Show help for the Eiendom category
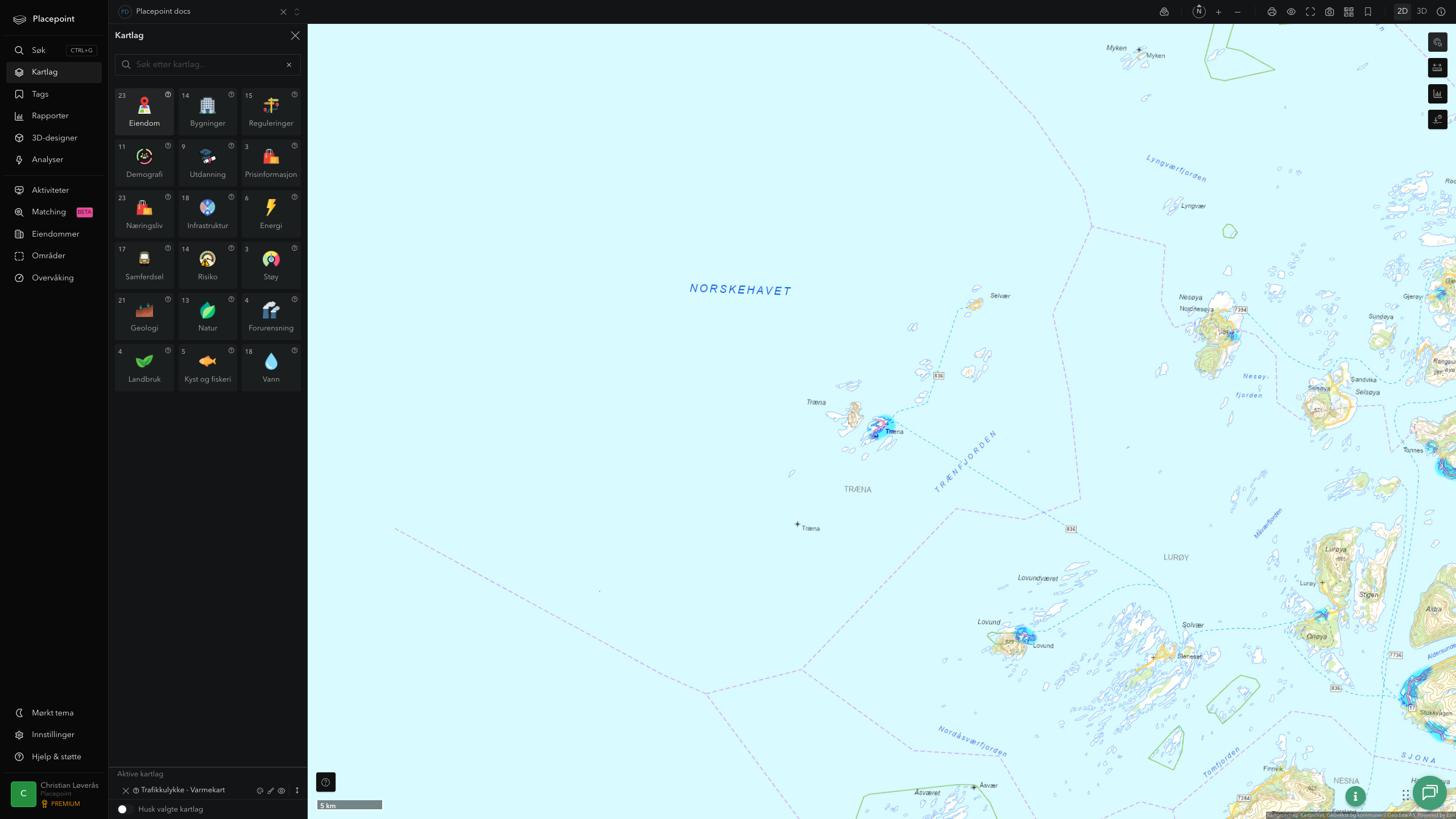 click(168, 95)
